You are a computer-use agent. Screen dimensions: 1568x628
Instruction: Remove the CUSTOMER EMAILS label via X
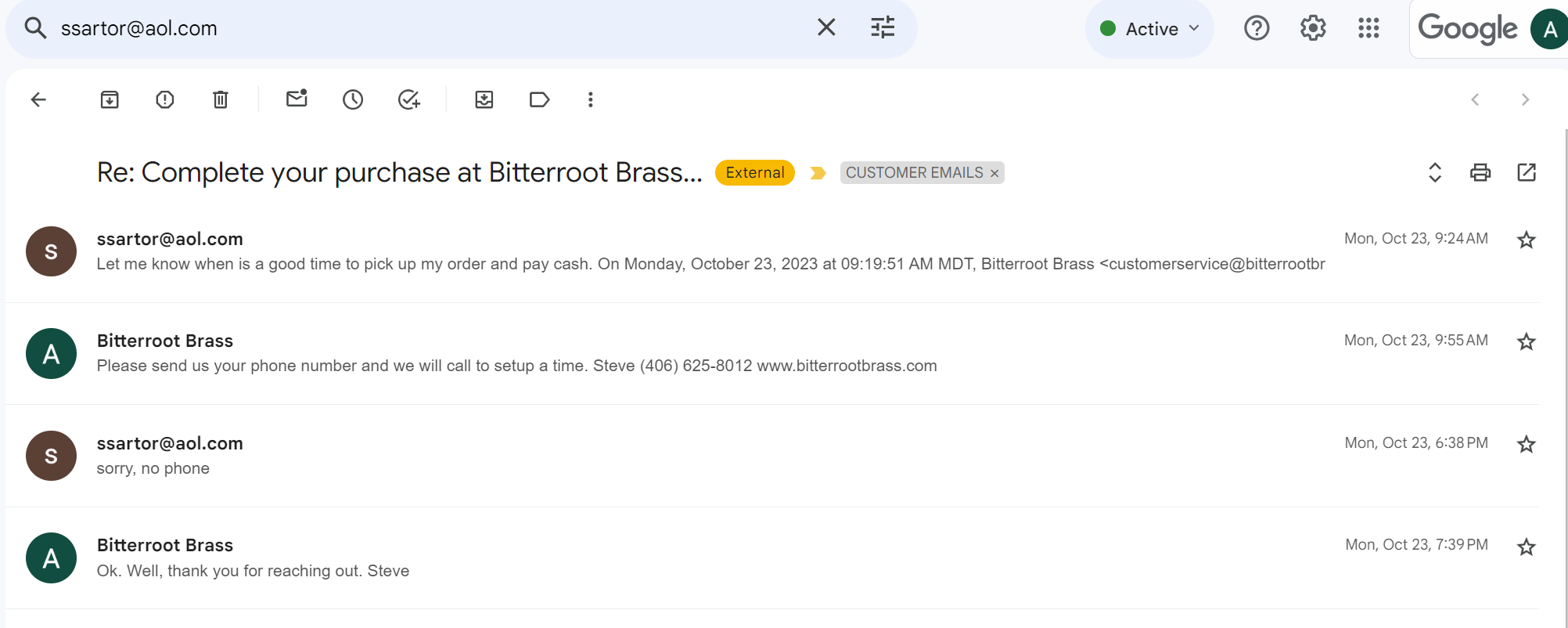tap(994, 173)
